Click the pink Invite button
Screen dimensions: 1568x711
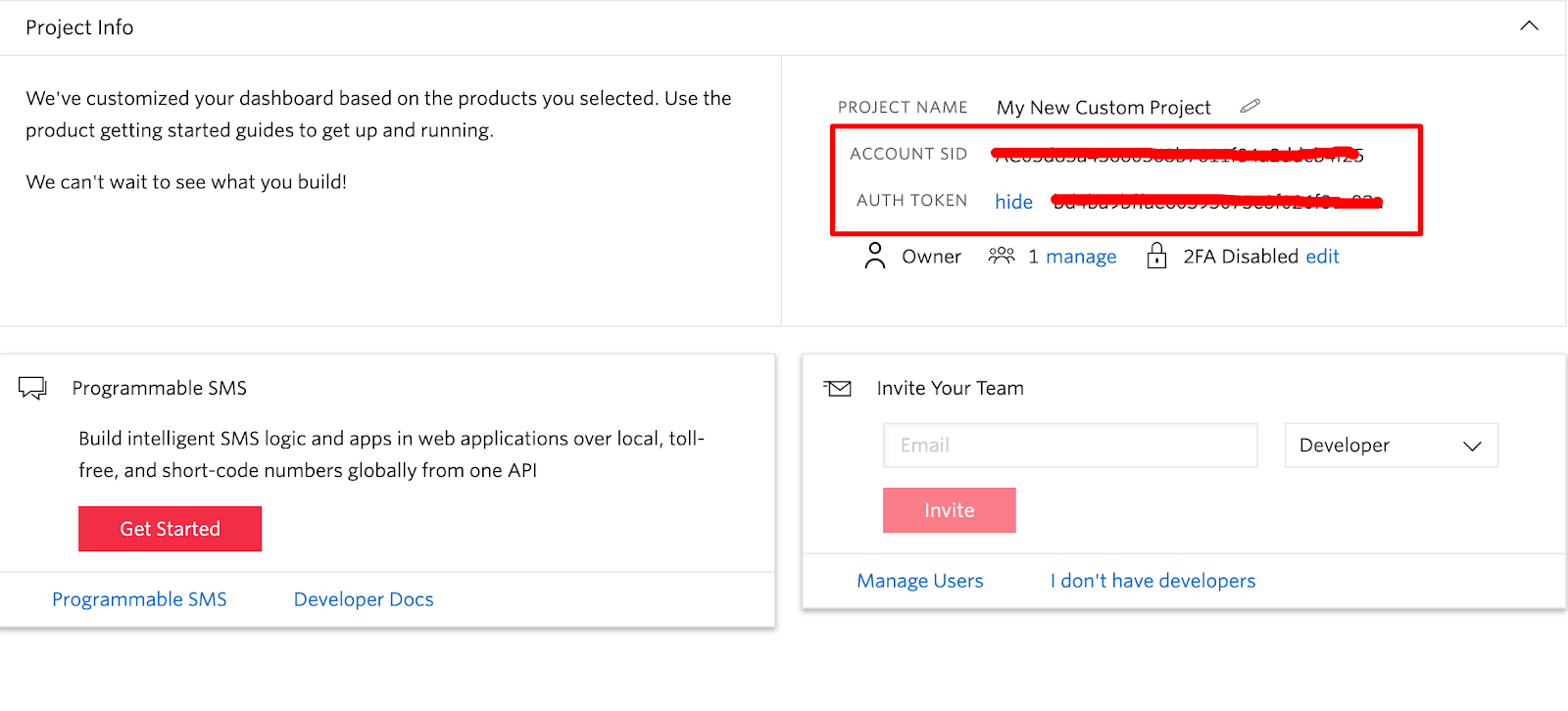949,510
